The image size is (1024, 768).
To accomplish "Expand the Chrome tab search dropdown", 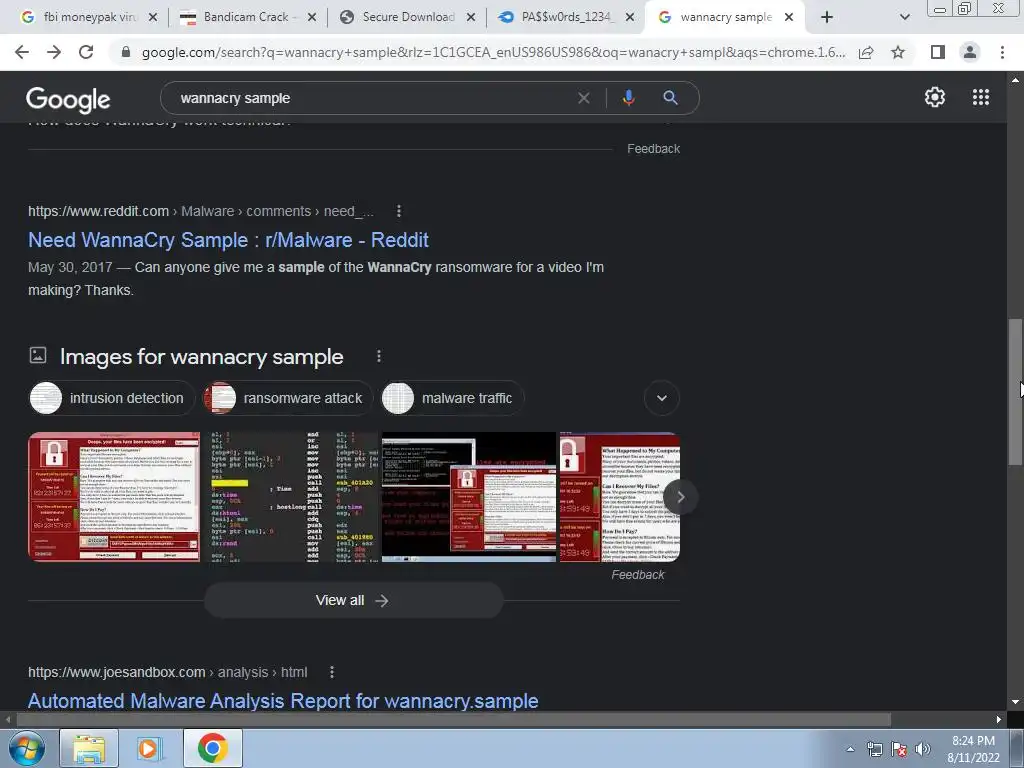I will [904, 18].
